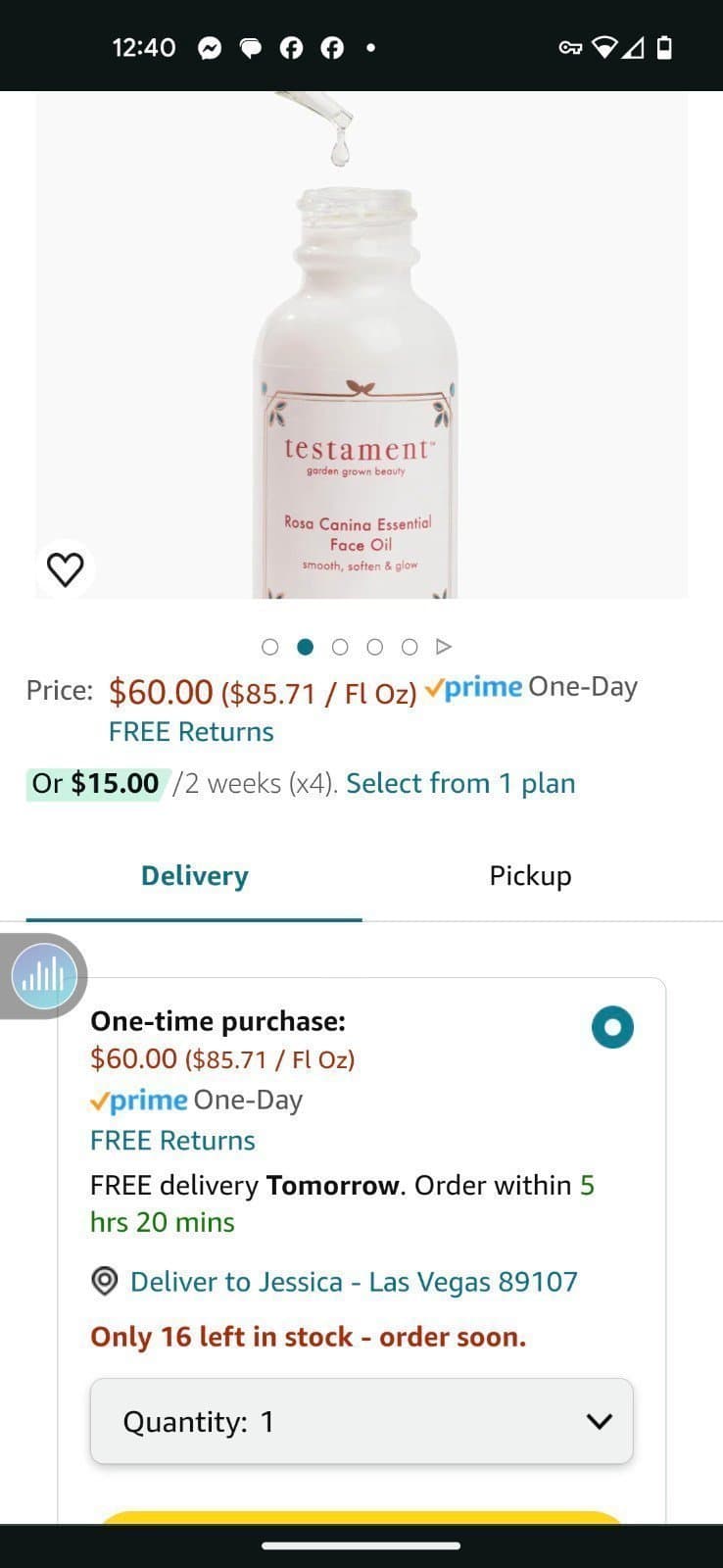Select the One-time purchase radio button
The image size is (723, 1568).
[611, 1027]
